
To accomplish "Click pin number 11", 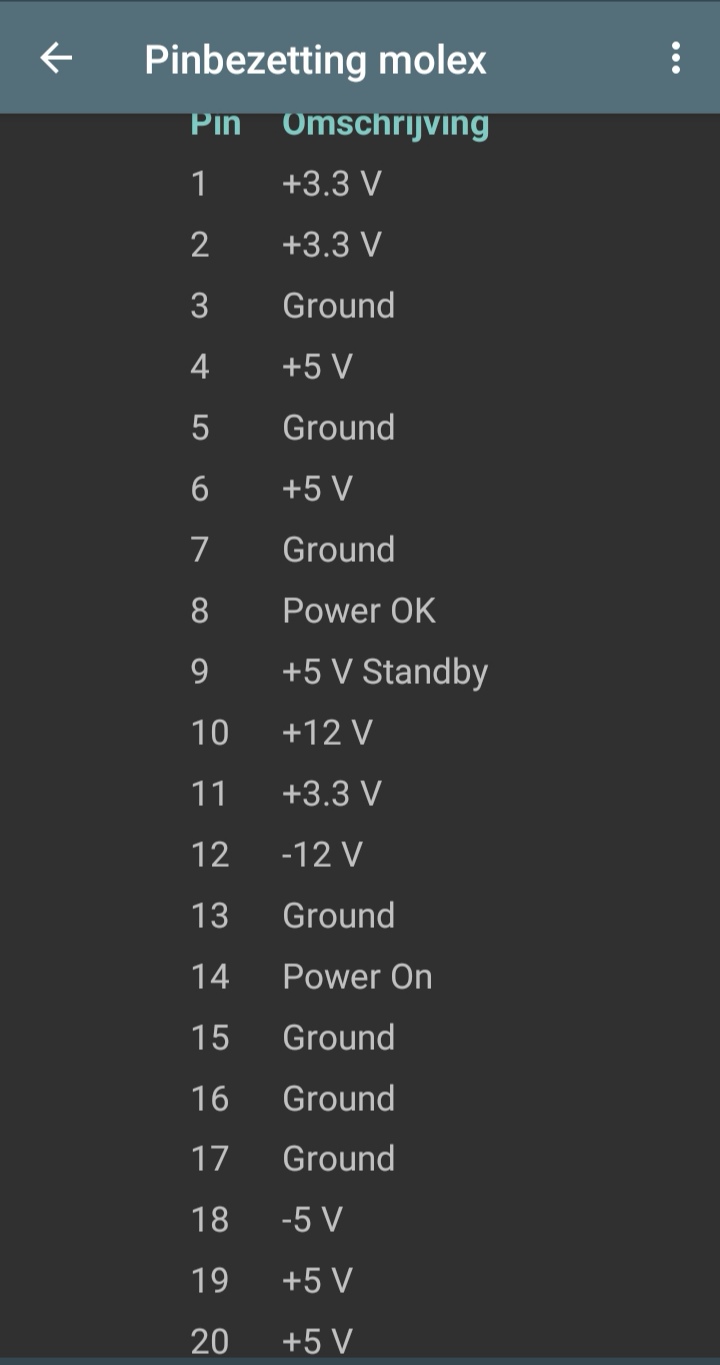I will (x=209, y=794).
